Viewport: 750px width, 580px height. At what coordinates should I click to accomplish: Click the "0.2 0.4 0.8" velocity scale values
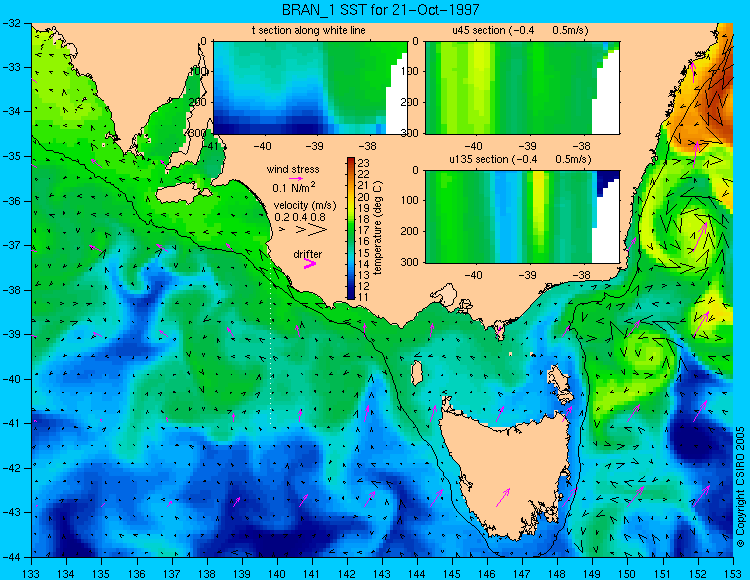(300, 217)
